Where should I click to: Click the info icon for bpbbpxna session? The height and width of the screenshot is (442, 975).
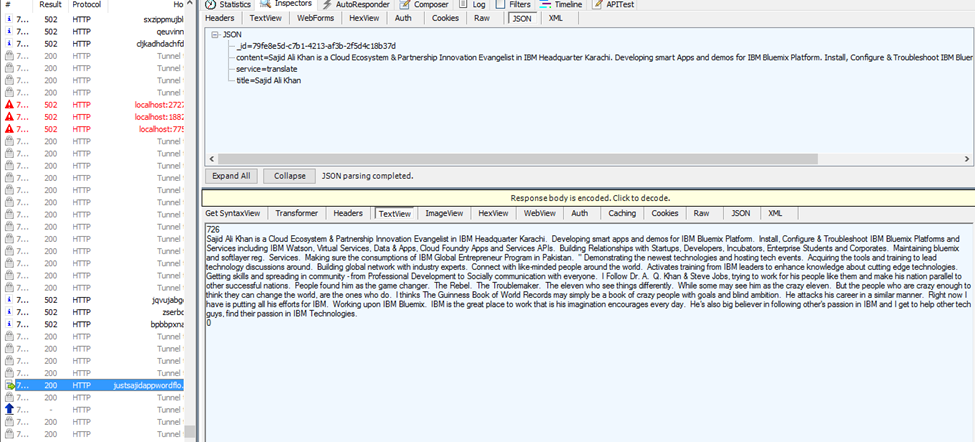point(9,324)
